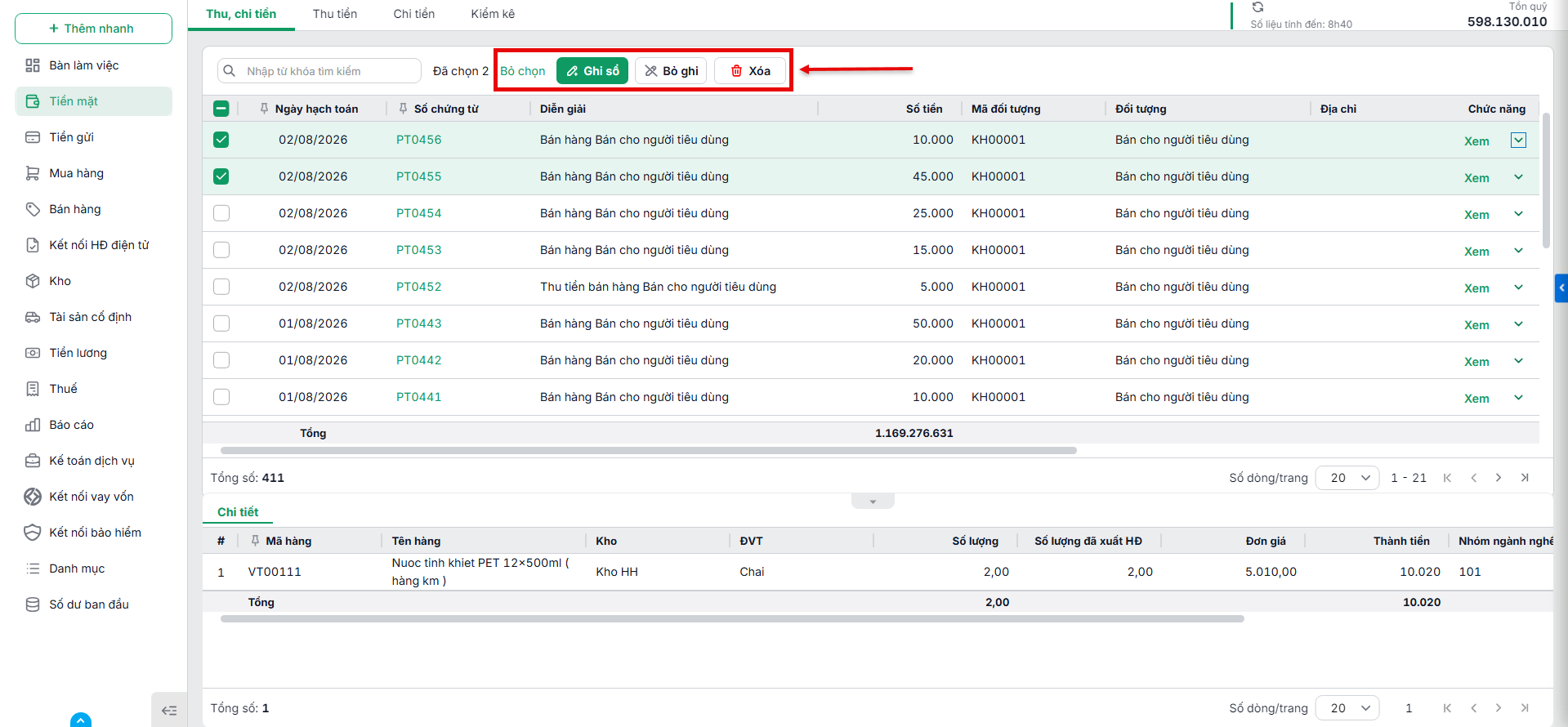Viewport: 1568px width, 727px height.
Task: Check the PT0454 row checkbox
Action: coord(221,213)
